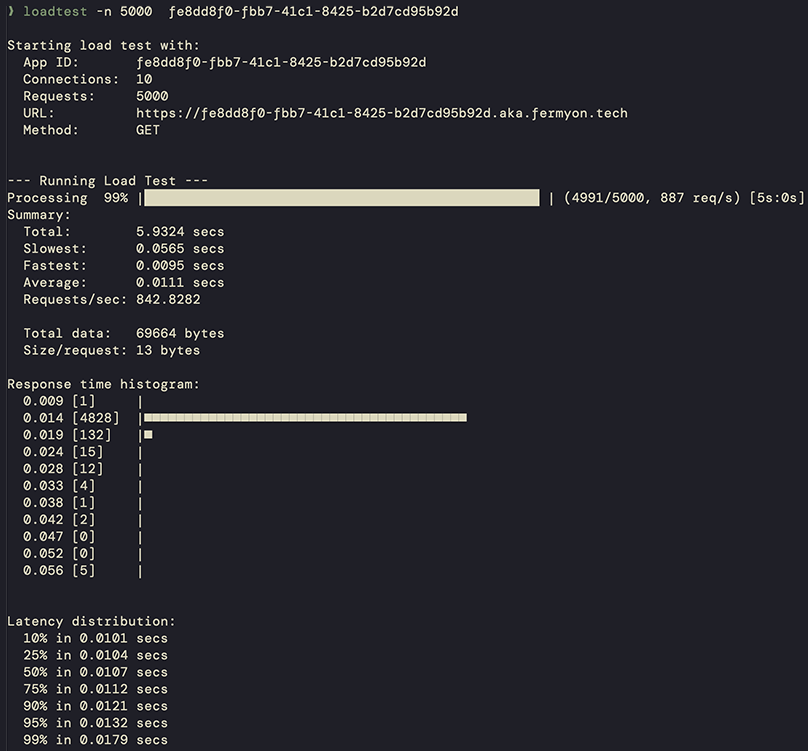
Task: Click the 'Latency distribution:' heading
Action: coord(91,622)
